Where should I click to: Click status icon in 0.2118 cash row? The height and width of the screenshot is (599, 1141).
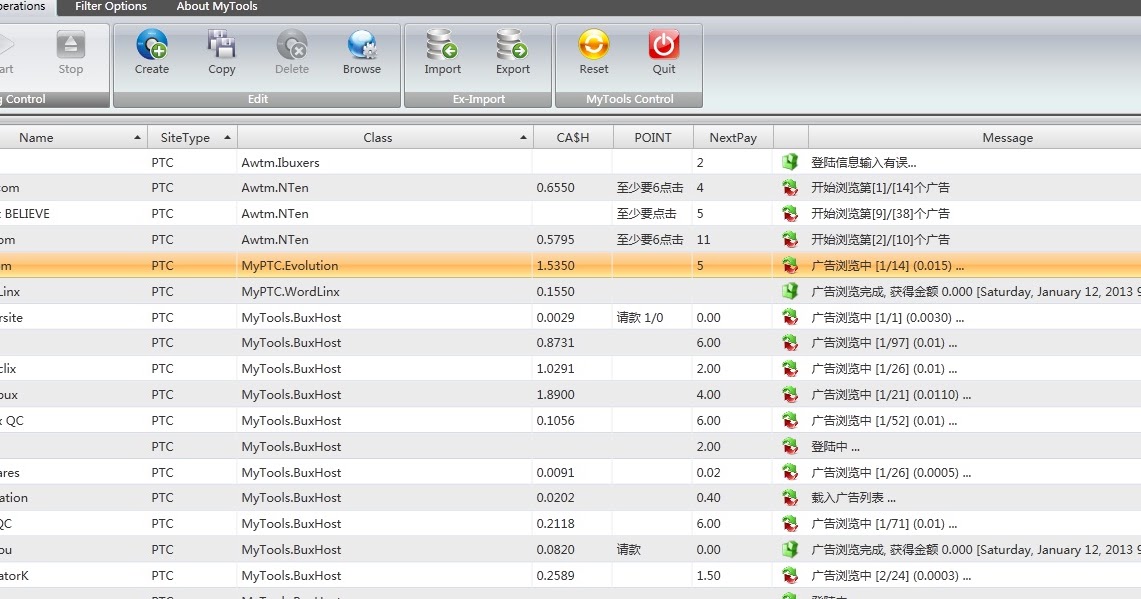point(790,524)
